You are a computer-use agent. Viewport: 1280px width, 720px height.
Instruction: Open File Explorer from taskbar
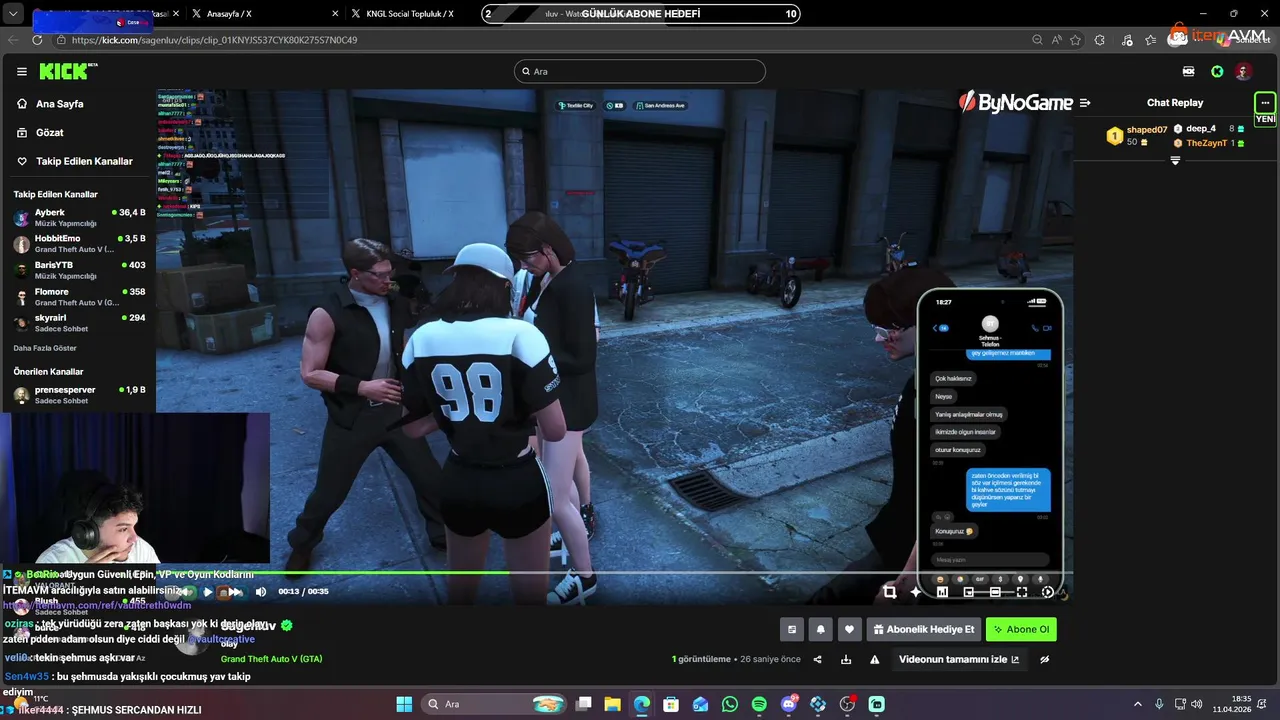(x=612, y=704)
